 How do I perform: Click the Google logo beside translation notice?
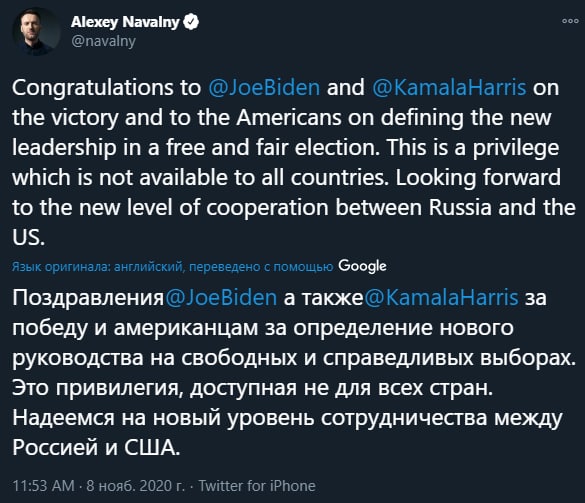[362, 266]
